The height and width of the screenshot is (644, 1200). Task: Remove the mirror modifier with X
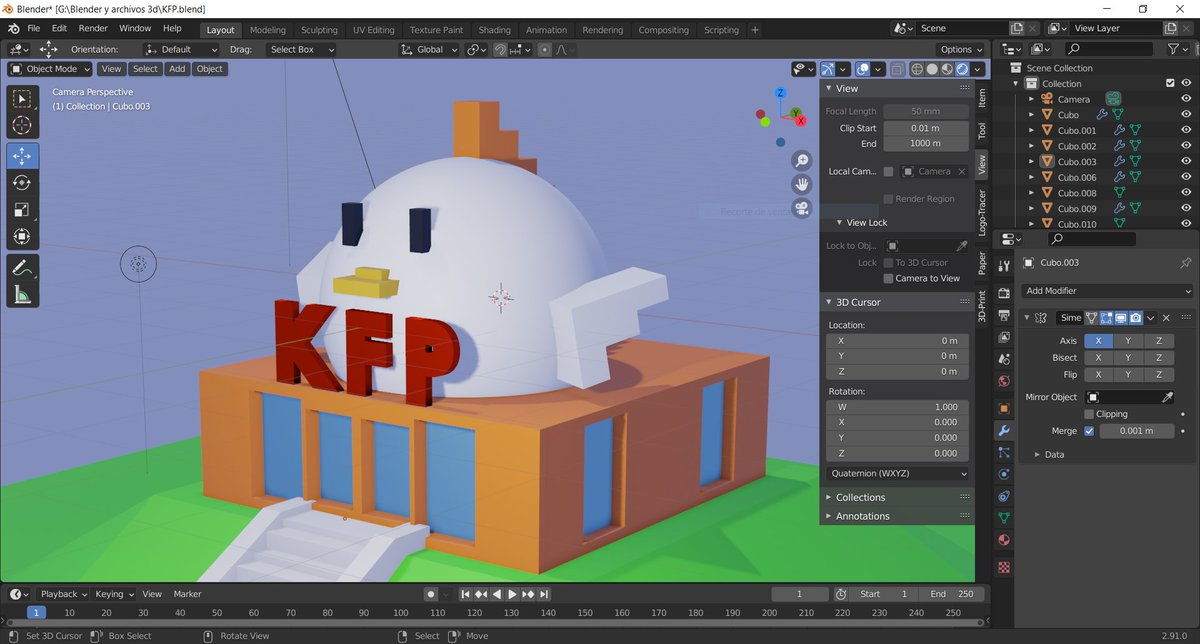point(1166,317)
